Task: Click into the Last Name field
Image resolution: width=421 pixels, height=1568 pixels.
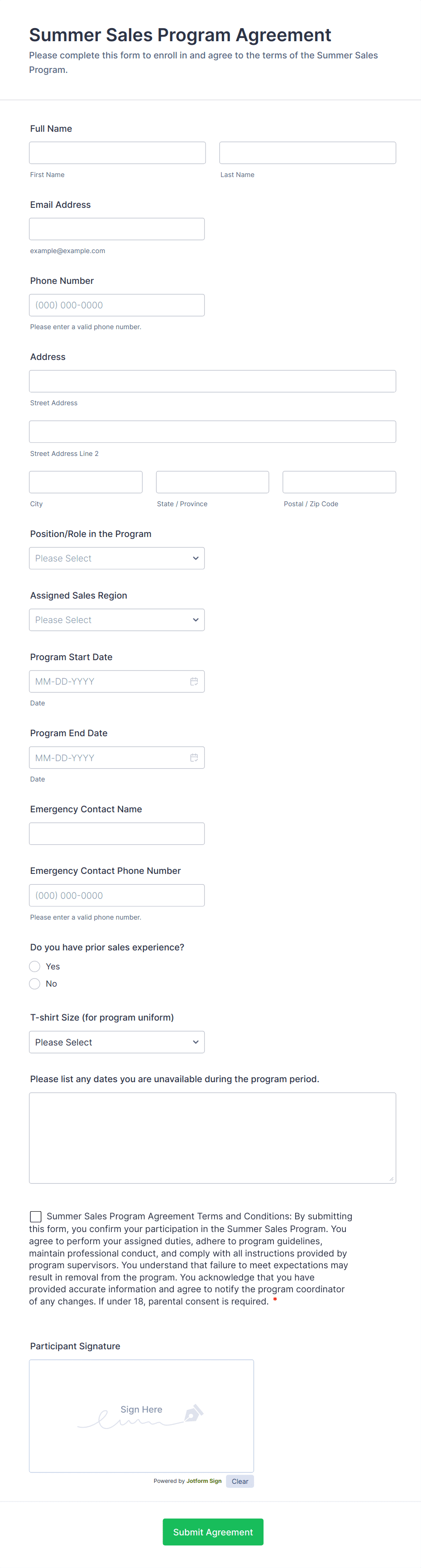Action: click(307, 153)
